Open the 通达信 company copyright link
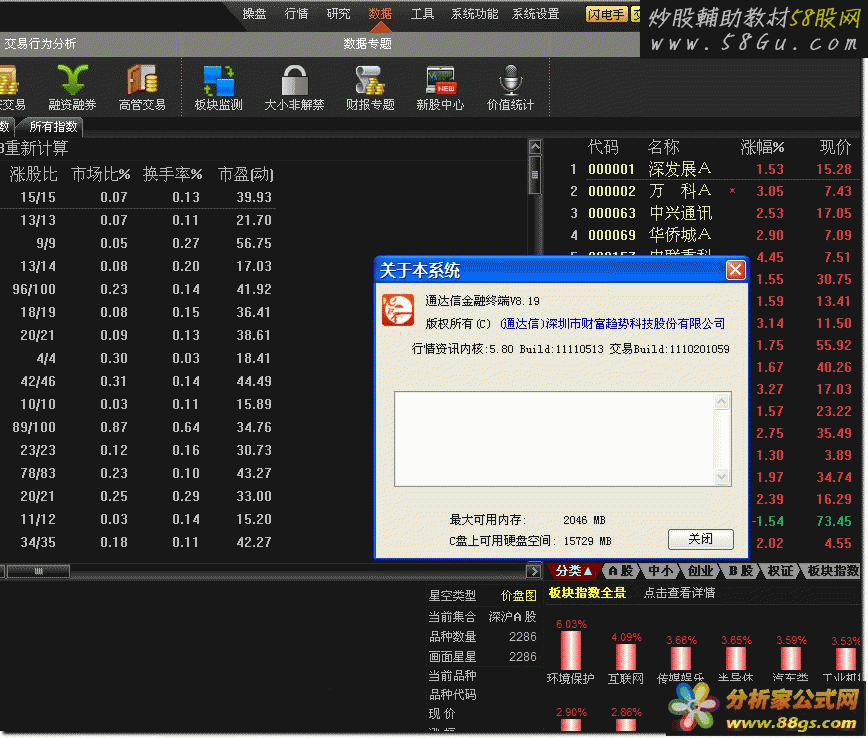 612,324
